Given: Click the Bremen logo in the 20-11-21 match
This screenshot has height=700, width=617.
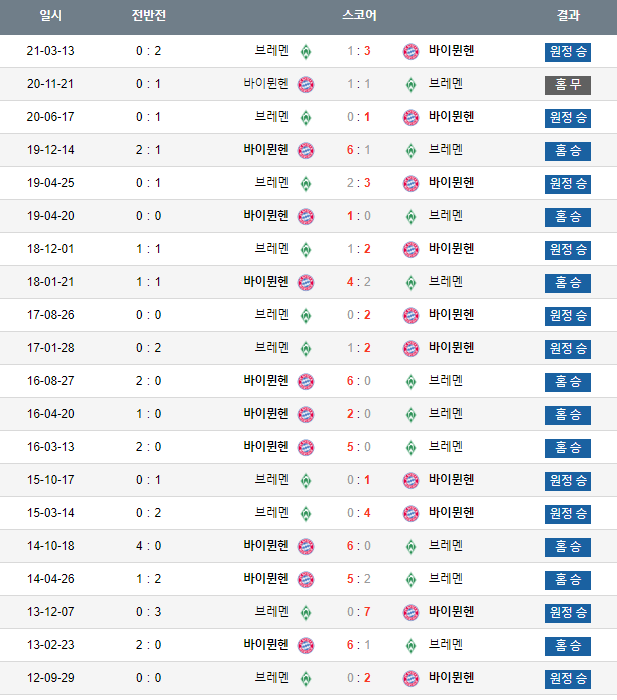Looking at the screenshot, I should [410, 84].
